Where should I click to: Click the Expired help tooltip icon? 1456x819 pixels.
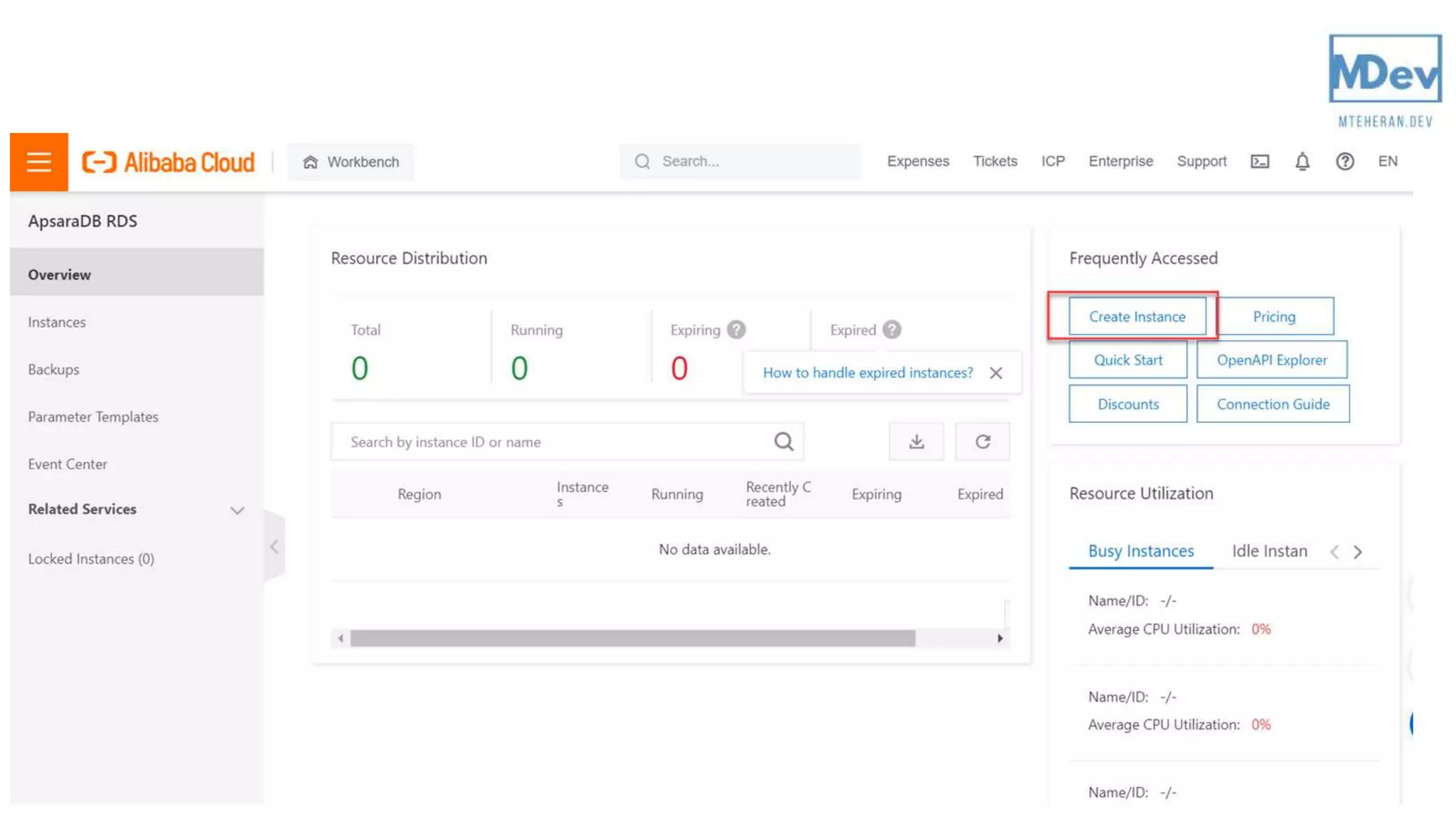[x=892, y=330]
